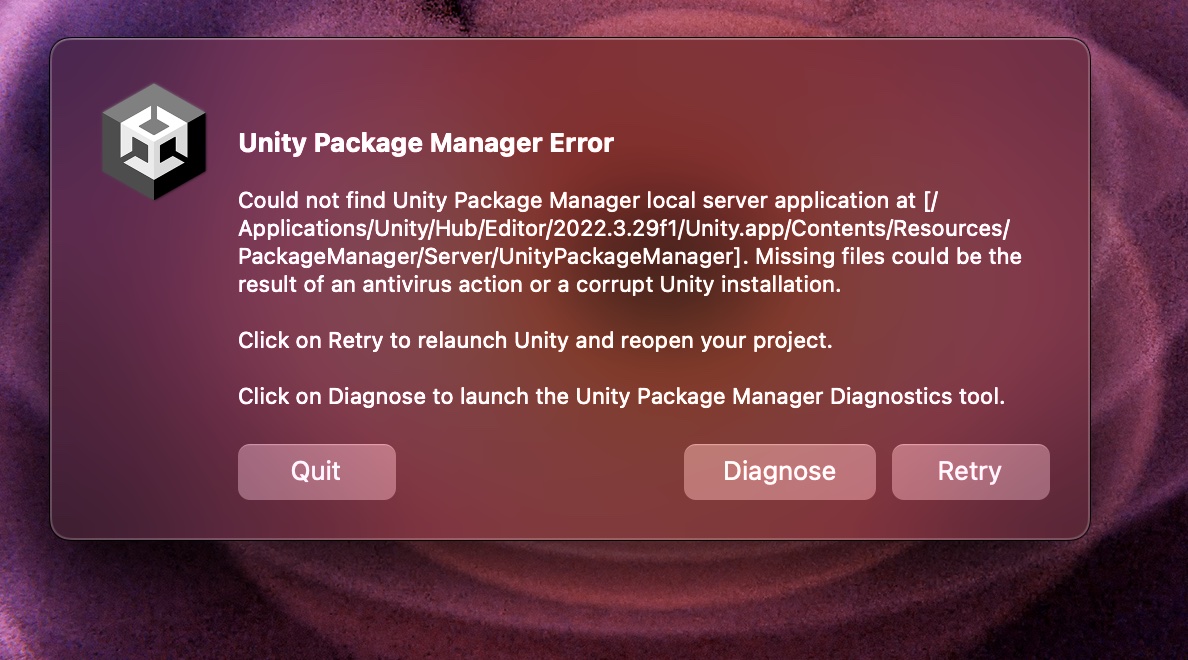Quit Unity using the Quit button
Image resolution: width=1188 pixels, height=660 pixels.
(x=317, y=471)
